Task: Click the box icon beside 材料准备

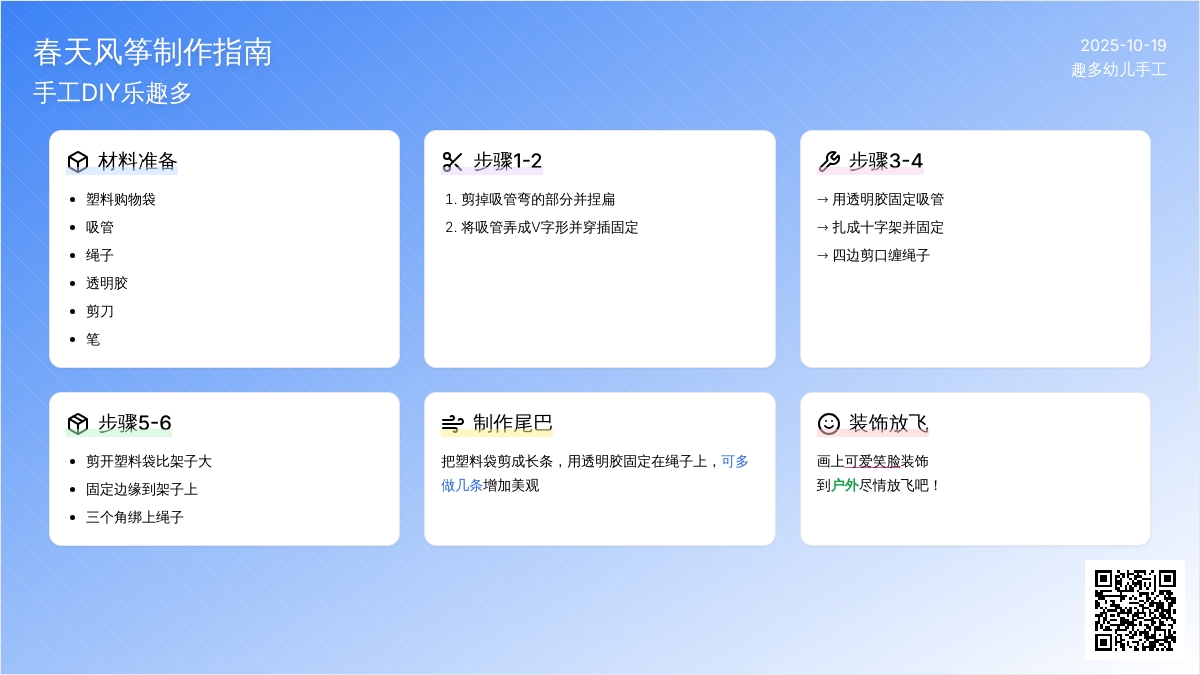Action: [x=78, y=161]
